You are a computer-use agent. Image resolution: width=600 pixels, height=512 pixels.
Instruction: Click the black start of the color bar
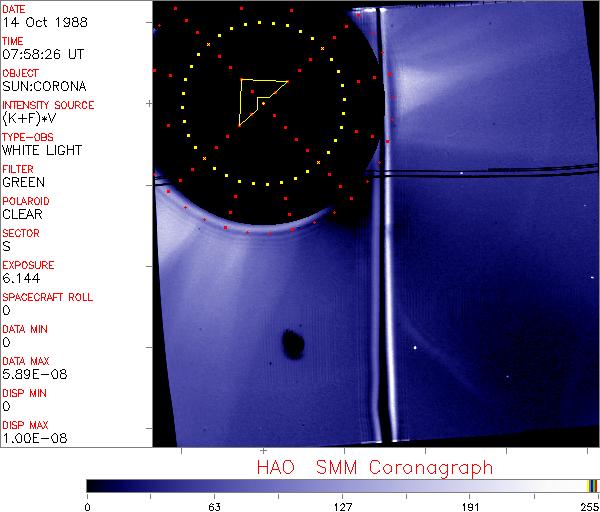92,485
